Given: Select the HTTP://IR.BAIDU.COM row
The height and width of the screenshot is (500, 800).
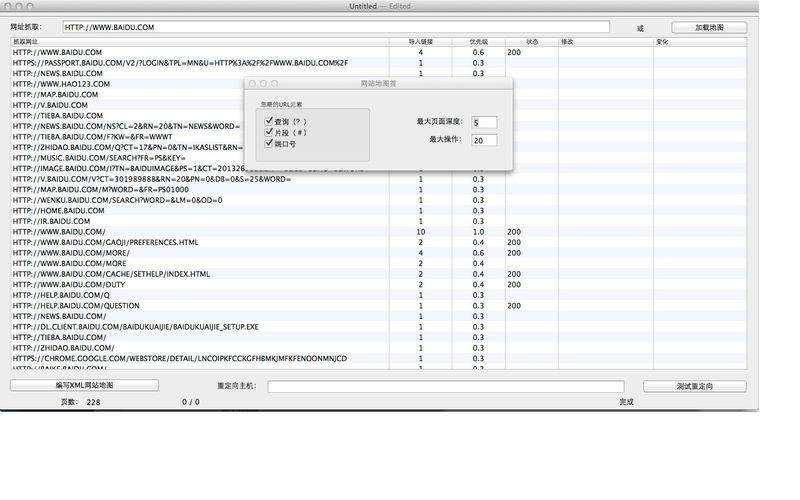Looking at the screenshot, I should pos(379,221).
